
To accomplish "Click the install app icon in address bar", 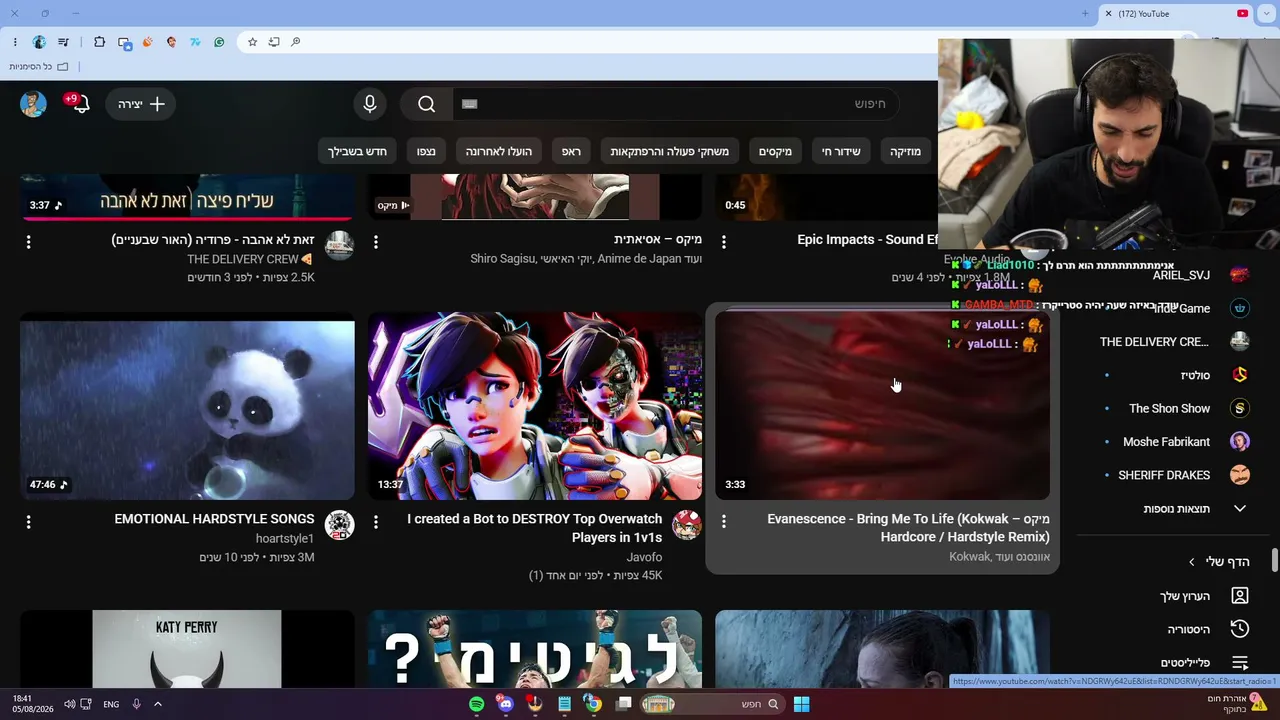I will (x=273, y=42).
